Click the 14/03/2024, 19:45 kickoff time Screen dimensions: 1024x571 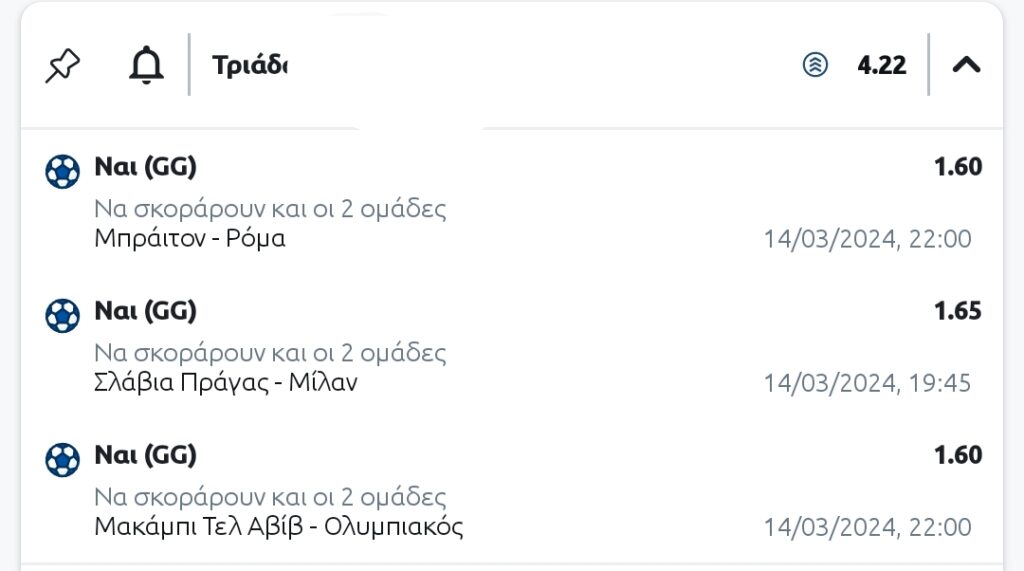pos(867,383)
